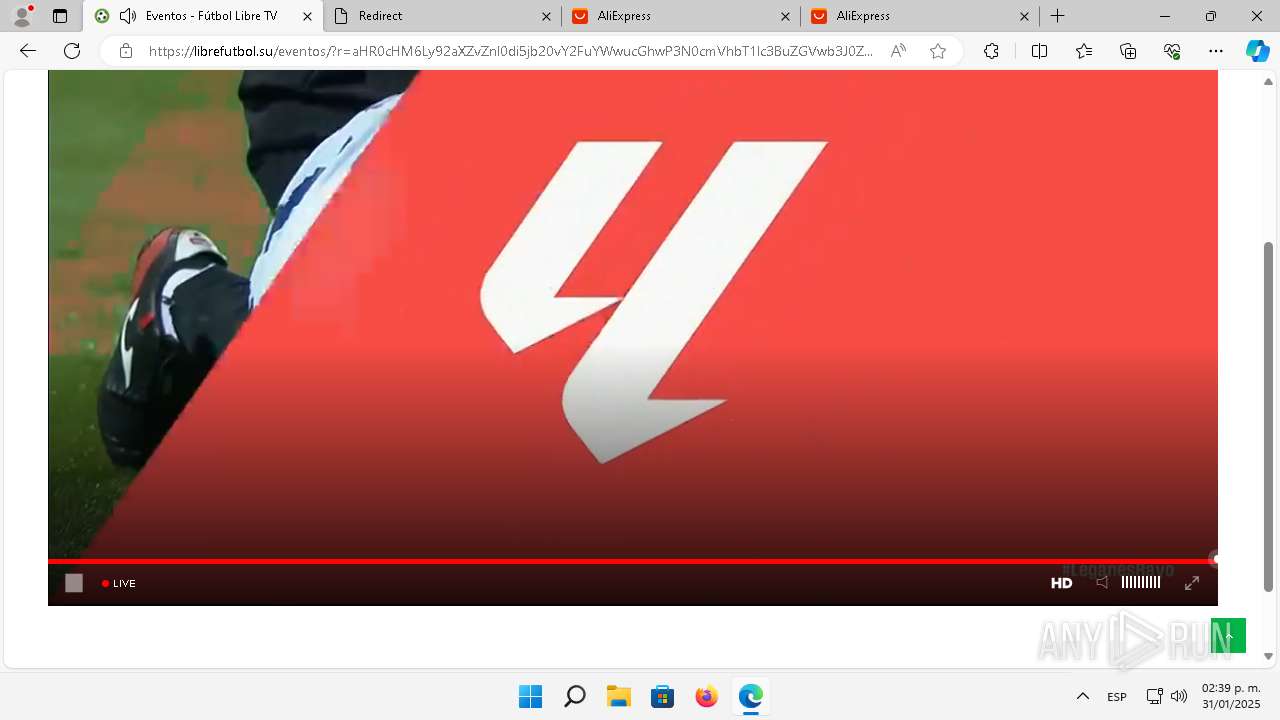The image size is (1280, 720).
Task: Open the Copilot sidebar
Action: tap(1257, 51)
